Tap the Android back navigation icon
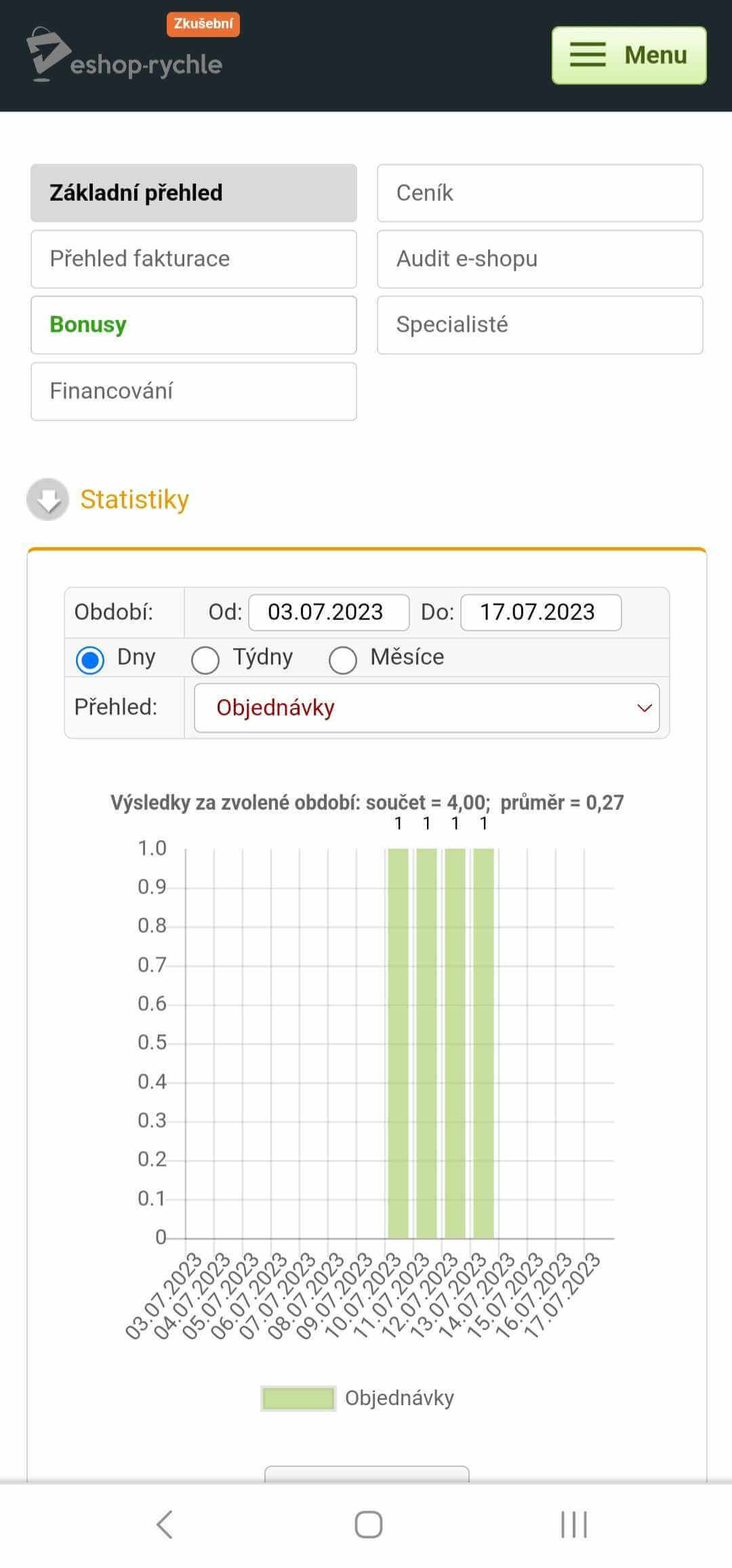The image size is (732, 1568). 165,1525
